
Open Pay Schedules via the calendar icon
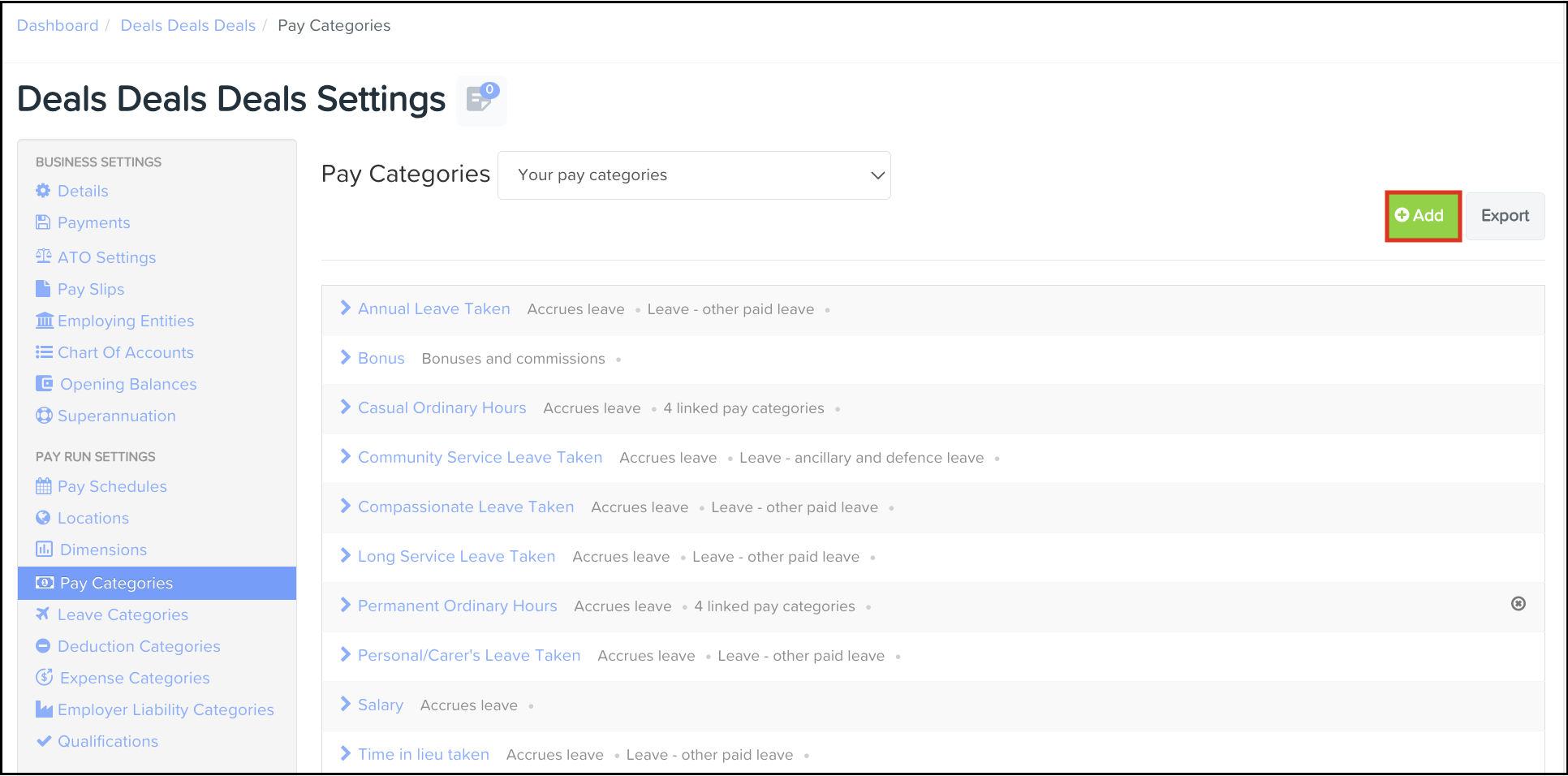click(x=45, y=486)
